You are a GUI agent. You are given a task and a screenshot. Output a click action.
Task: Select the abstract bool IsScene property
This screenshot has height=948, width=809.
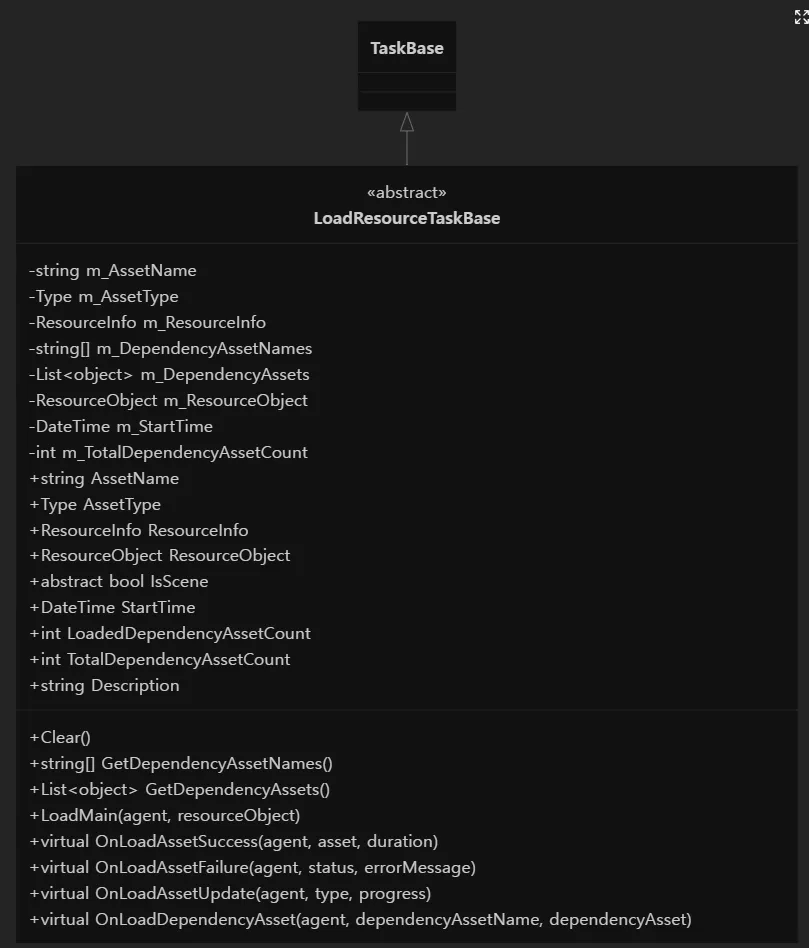tap(119, 581)
